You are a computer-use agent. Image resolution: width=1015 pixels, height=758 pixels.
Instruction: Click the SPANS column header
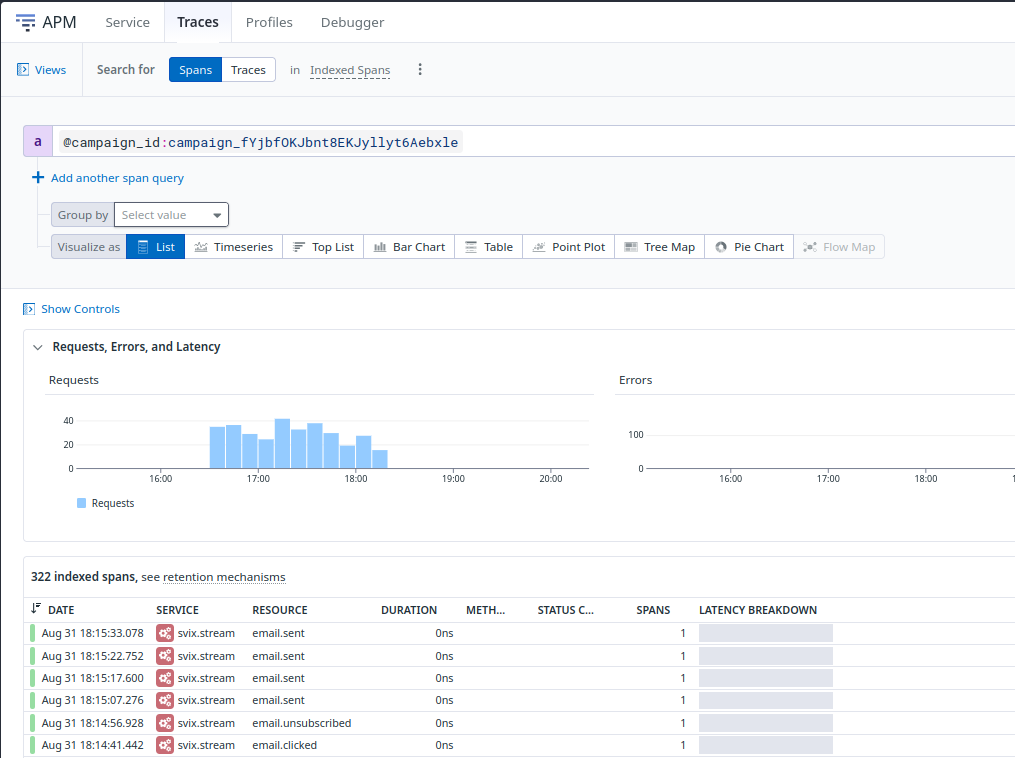[x=653, y=610]
